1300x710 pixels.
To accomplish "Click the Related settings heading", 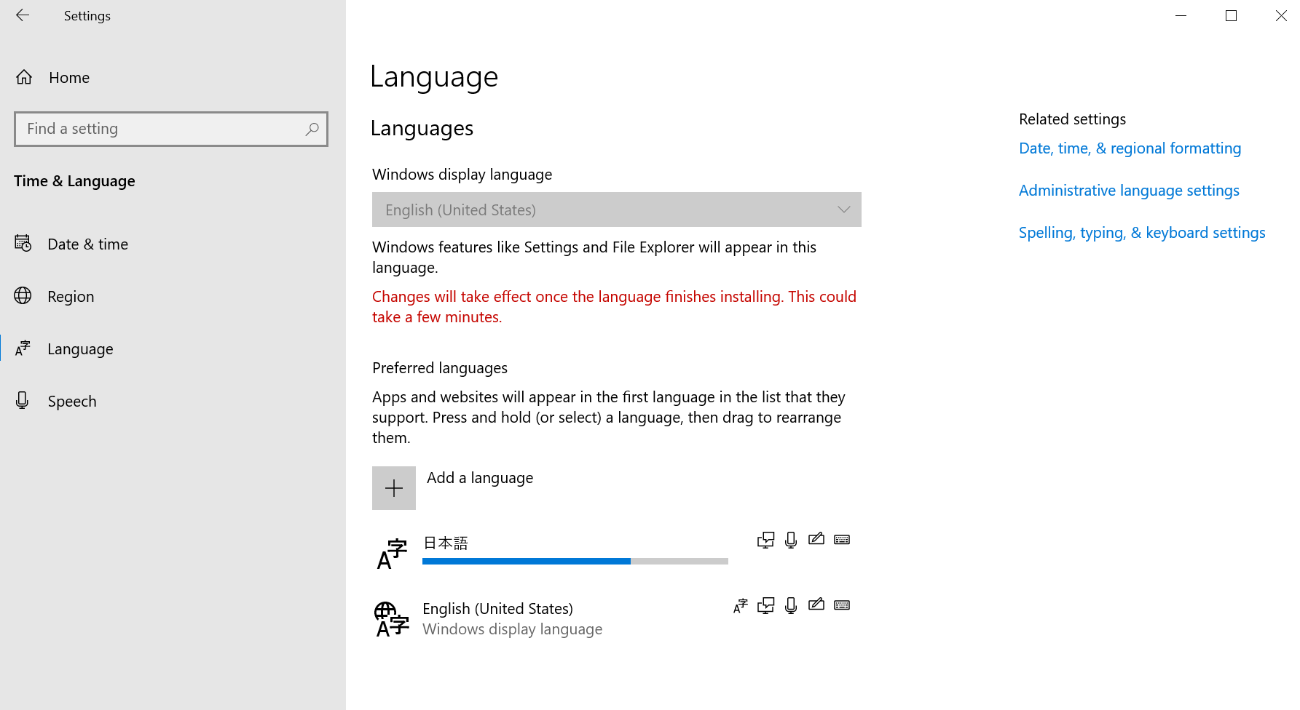I will tap(1072, 118).
